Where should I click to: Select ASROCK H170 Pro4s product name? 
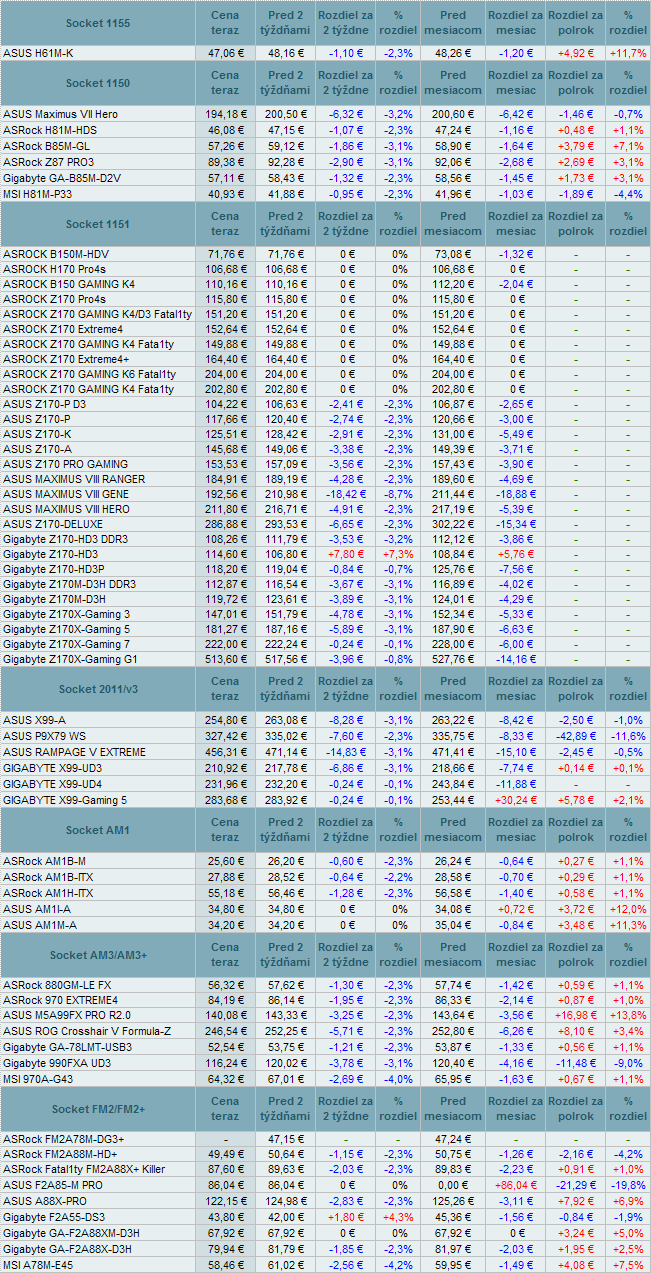click(55, 269)
